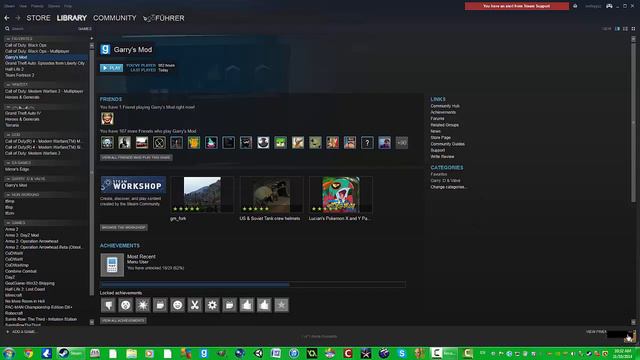Click the achievements progress bar
This screenshot has width=640, height=360.
(253, 284)
